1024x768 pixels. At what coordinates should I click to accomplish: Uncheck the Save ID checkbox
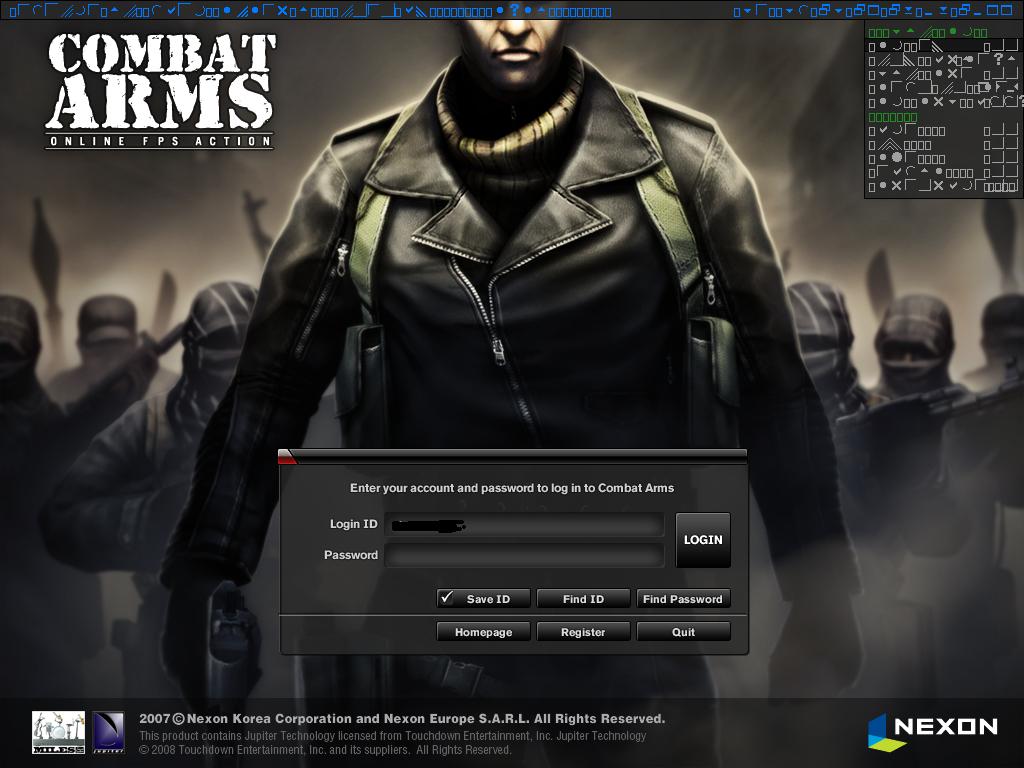click(483, 598)
